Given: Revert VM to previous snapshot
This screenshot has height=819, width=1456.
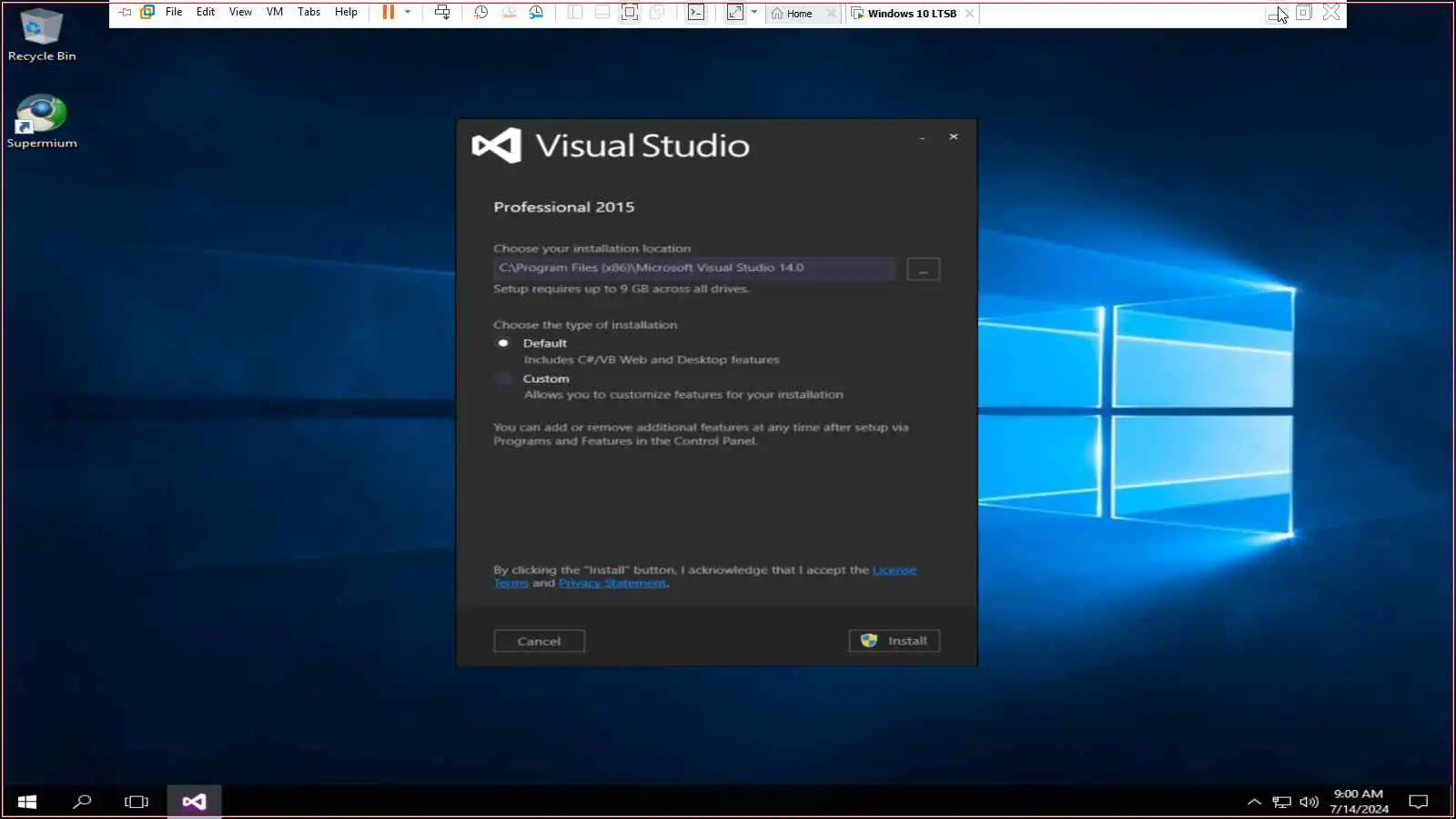Looking at the screenshot, I should point(509,13).
